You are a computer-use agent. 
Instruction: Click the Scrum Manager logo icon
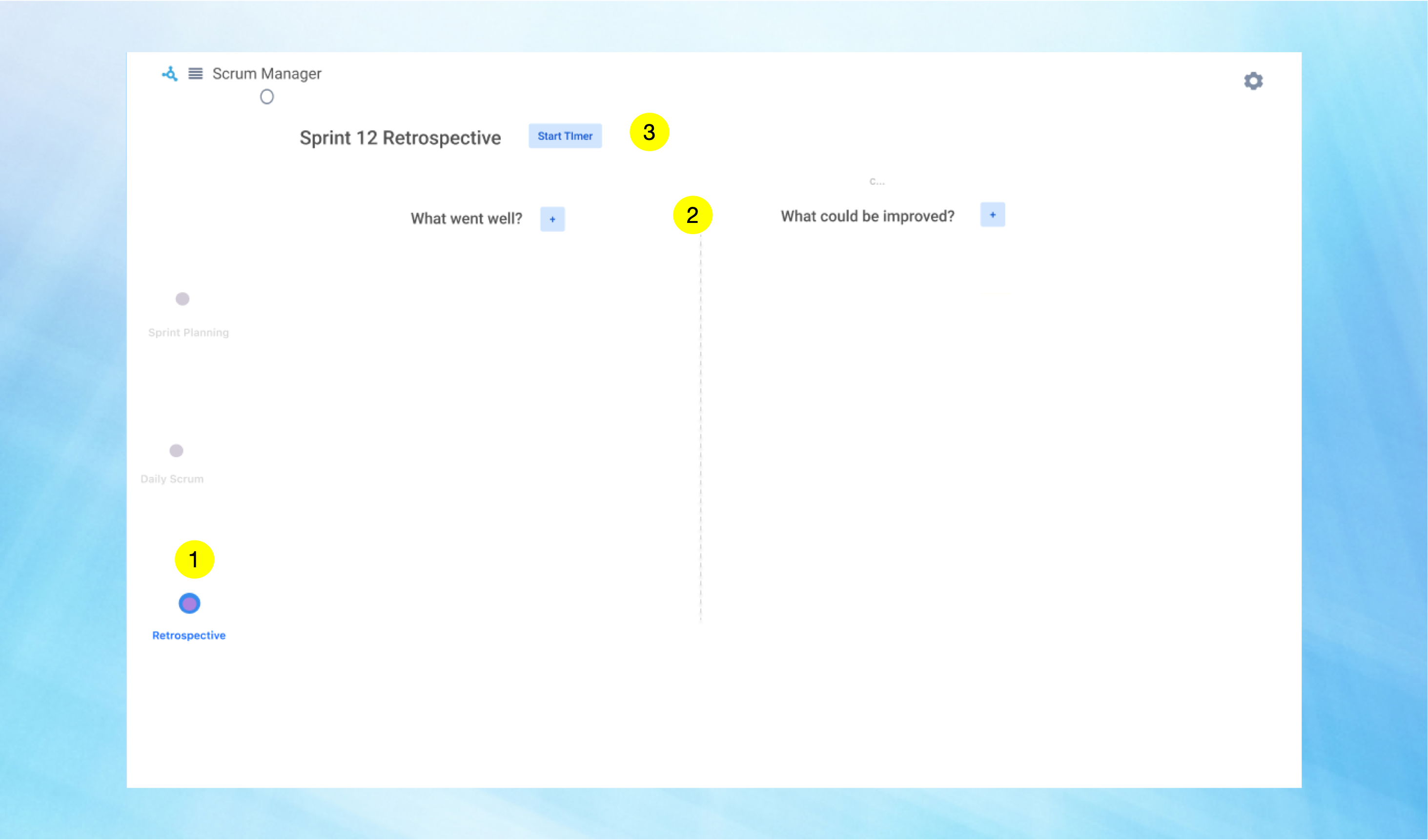pyautogui.click(x=170, y=74)
